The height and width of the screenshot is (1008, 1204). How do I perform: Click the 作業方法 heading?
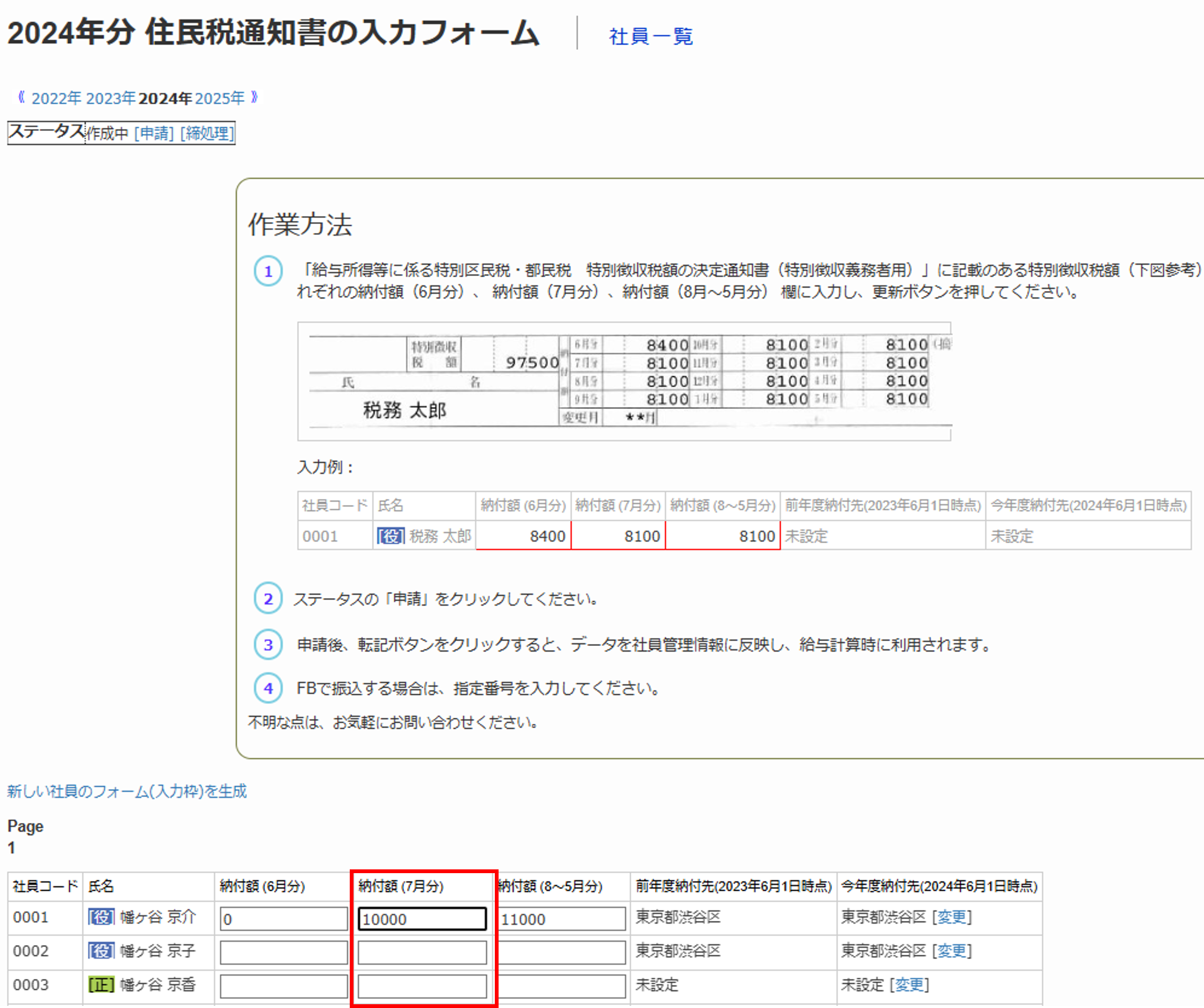pos(300,224)
